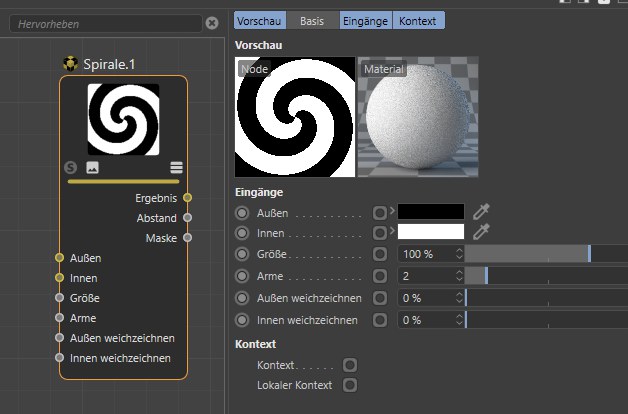Toggle the Arme animation radio dot
The image size is (628, 414).
(242, 276)
